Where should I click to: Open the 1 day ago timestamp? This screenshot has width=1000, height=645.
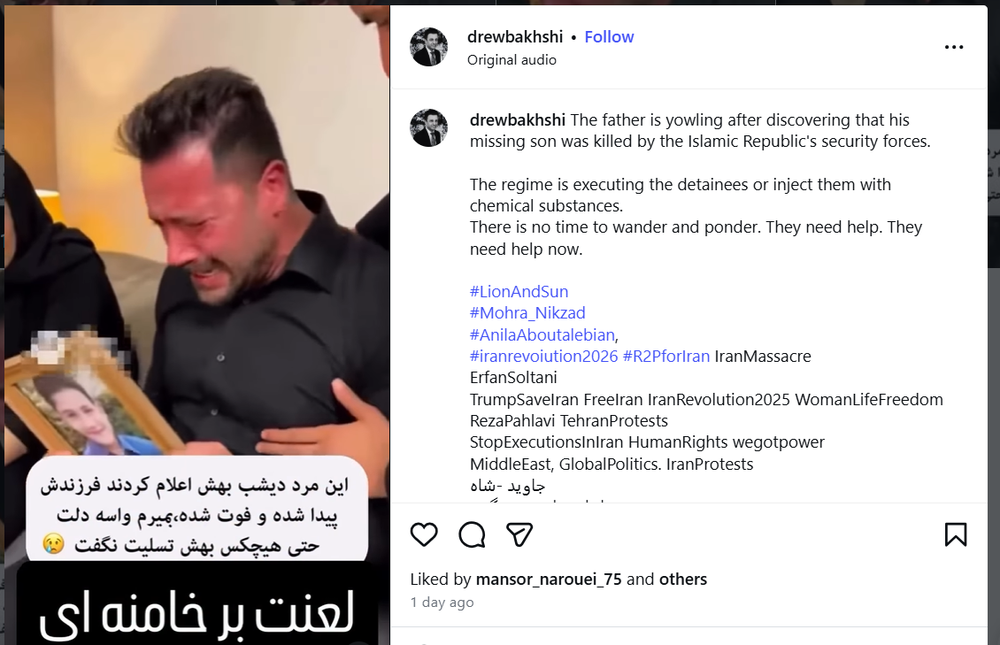[x=442, y=602]
